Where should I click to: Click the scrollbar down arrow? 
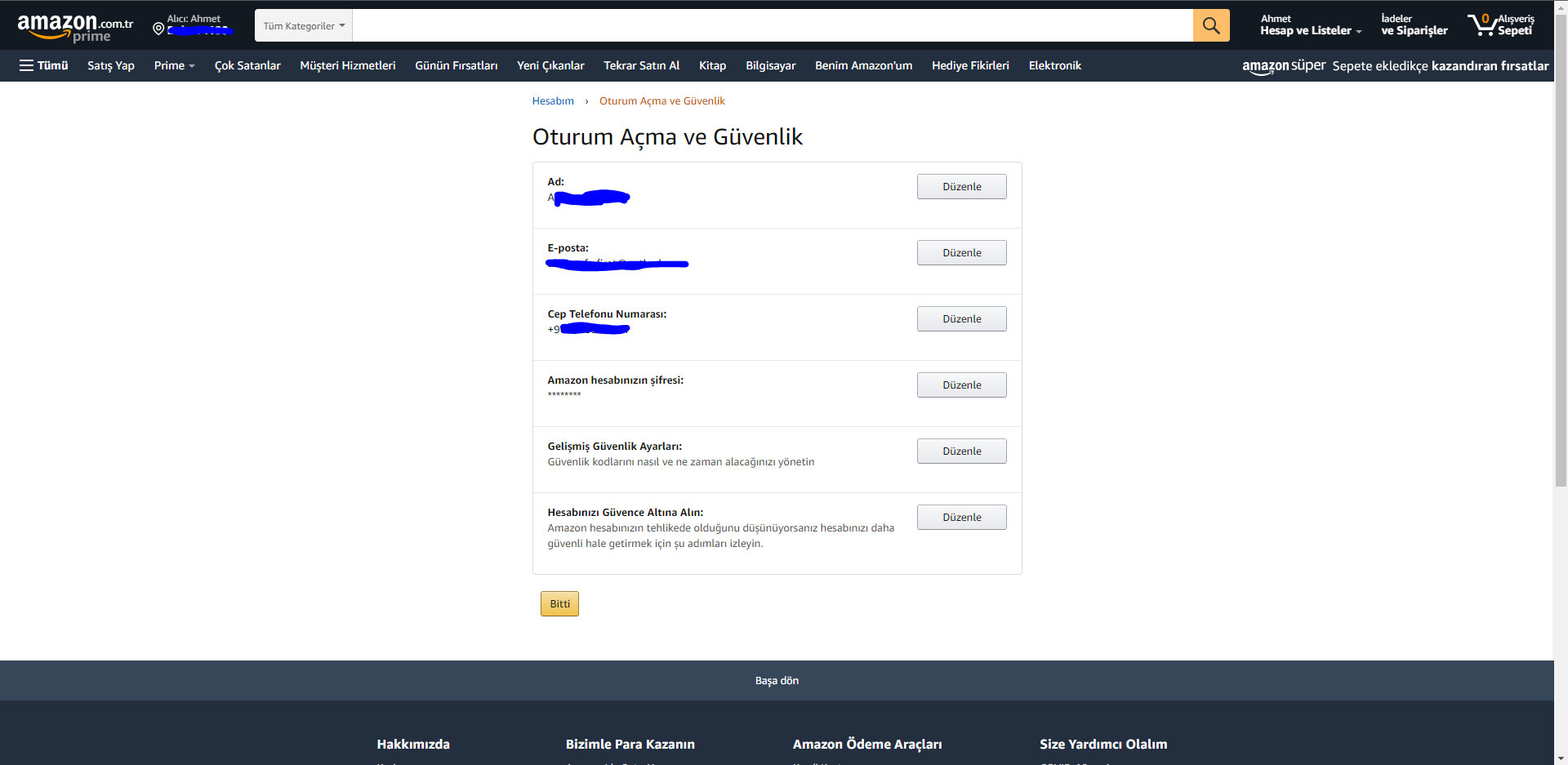(1561, 758)
